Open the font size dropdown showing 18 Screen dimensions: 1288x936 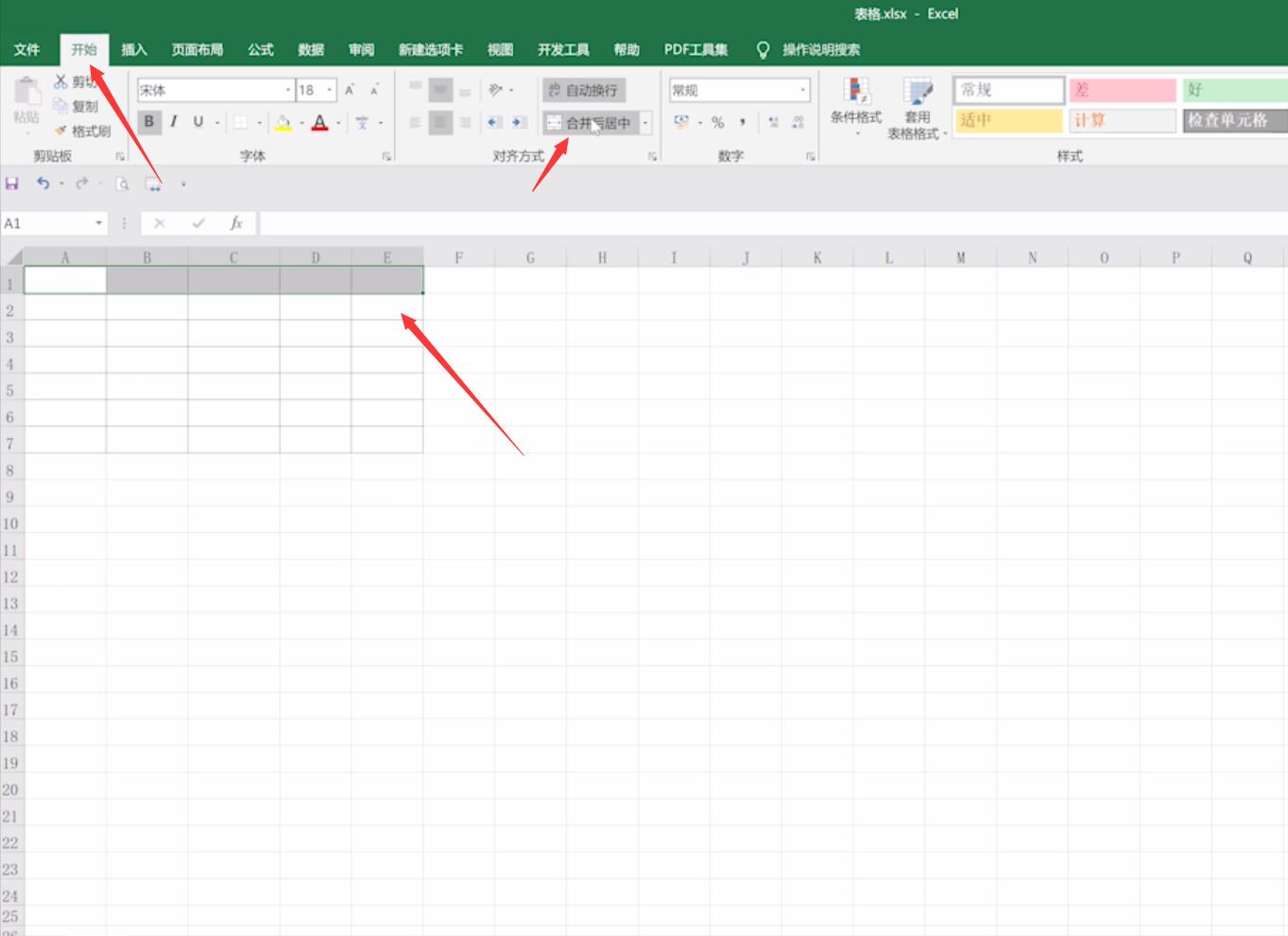330,90
